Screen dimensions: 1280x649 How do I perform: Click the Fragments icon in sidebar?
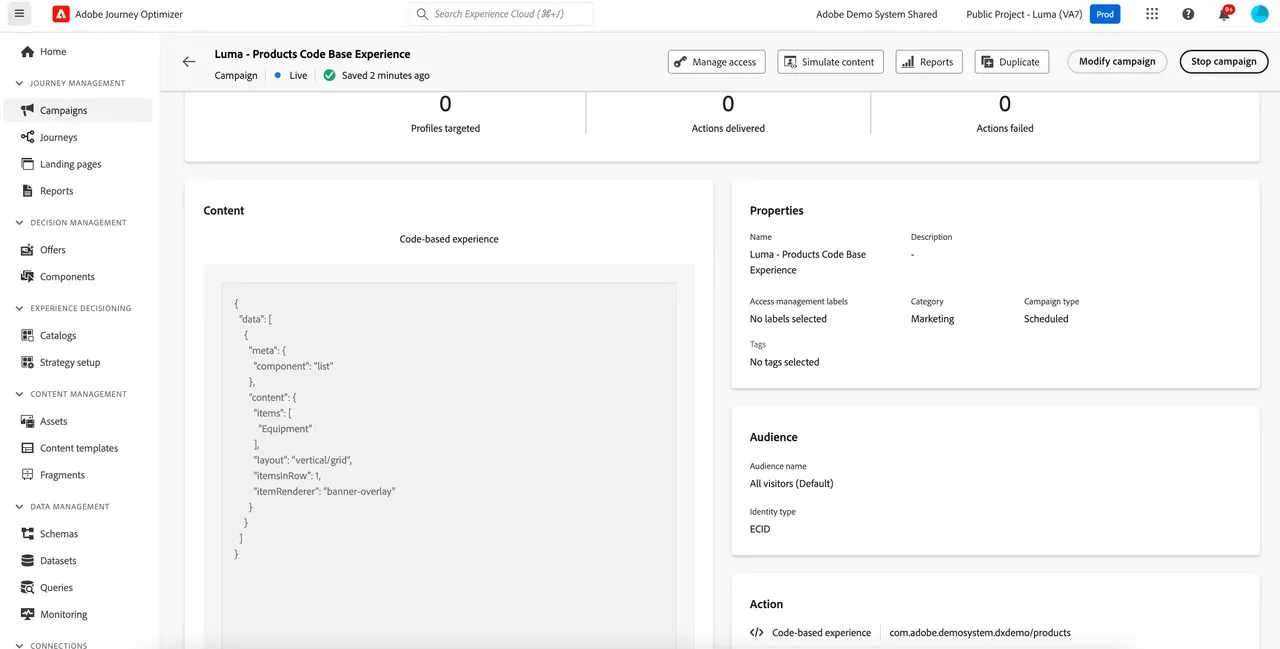coord(28,475)
